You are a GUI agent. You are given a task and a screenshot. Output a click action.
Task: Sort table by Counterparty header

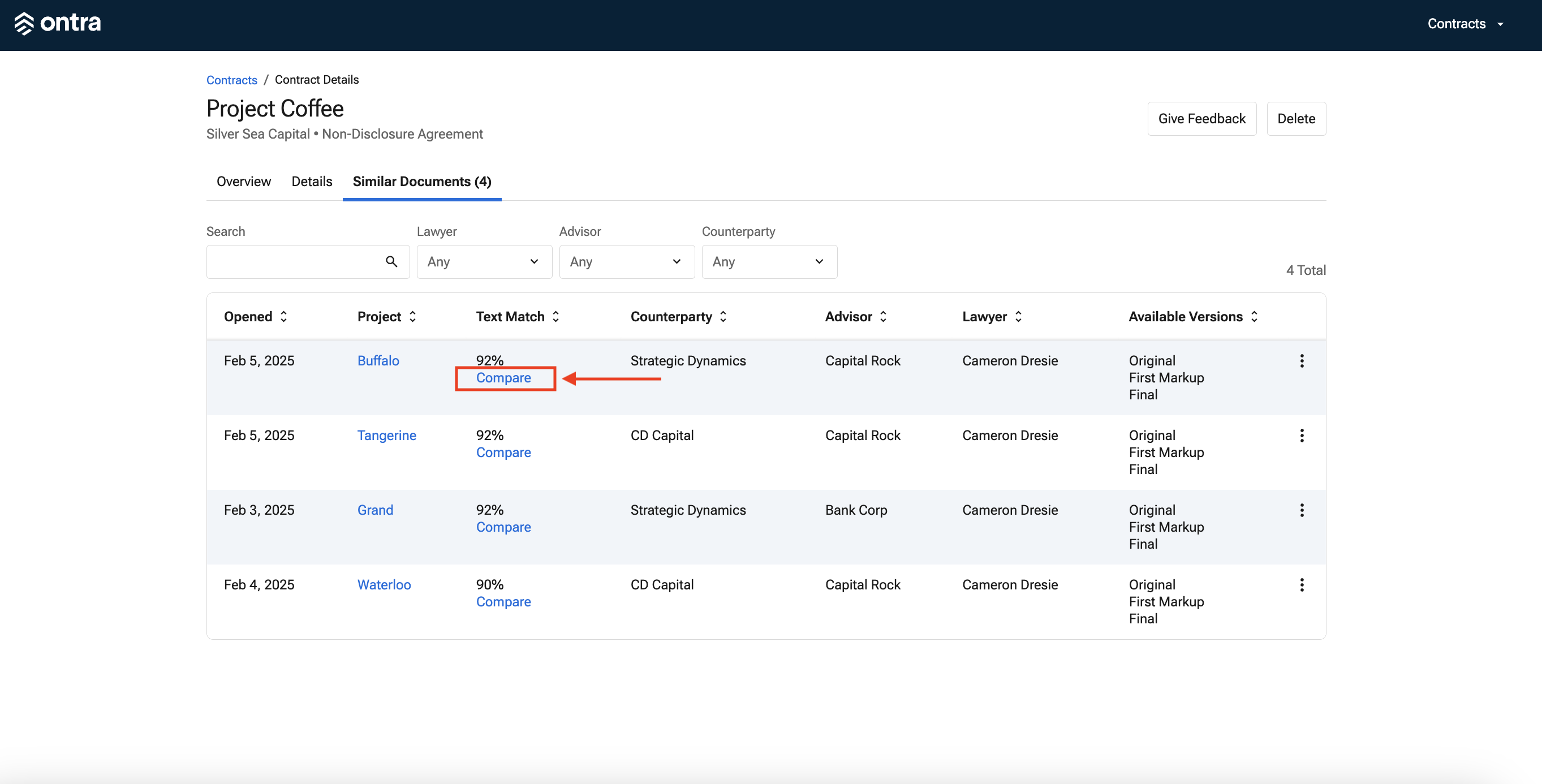pos(679,317)
